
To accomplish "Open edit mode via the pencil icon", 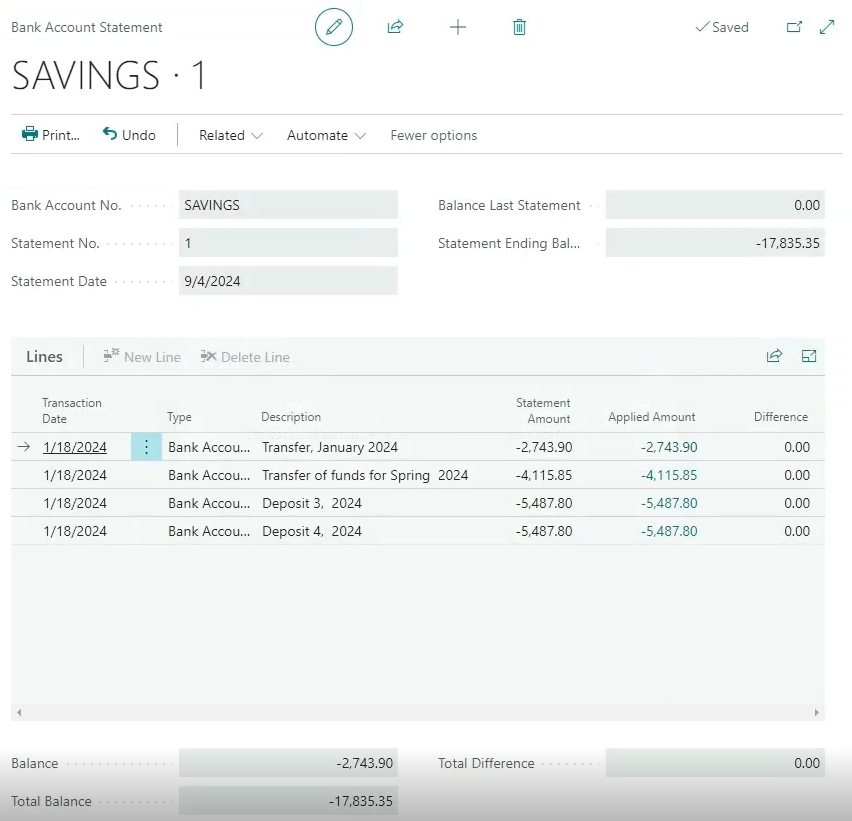I will [x=334, y=27].
